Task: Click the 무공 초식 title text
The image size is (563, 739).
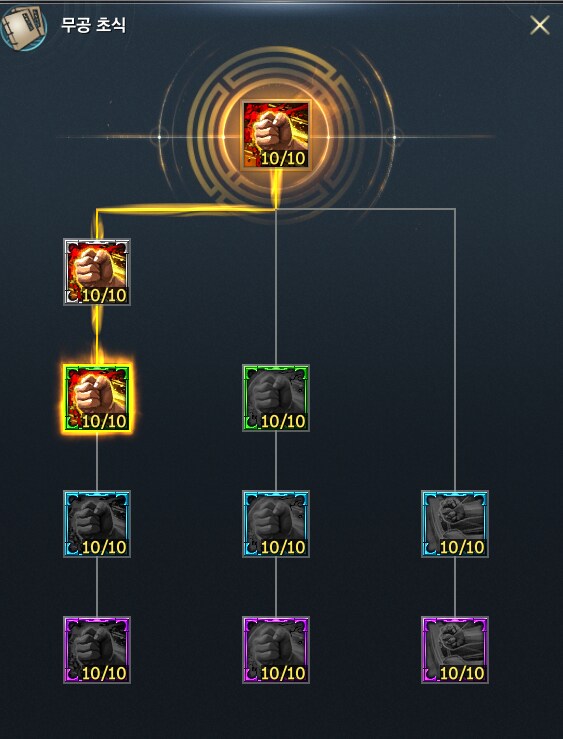Action: click(x=93, y=25)
